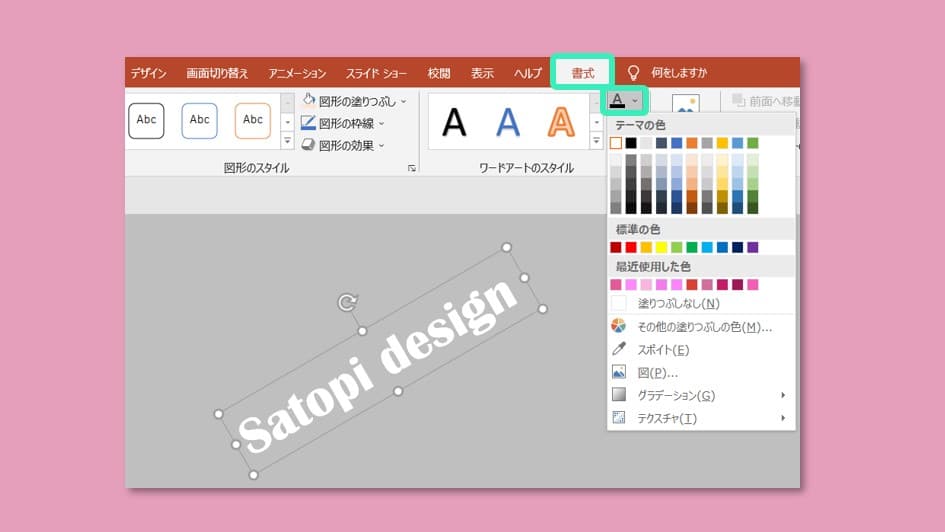Click the rotation handle above the text box
This screenshot has width=945, height=532.
(x=347, y=302)
